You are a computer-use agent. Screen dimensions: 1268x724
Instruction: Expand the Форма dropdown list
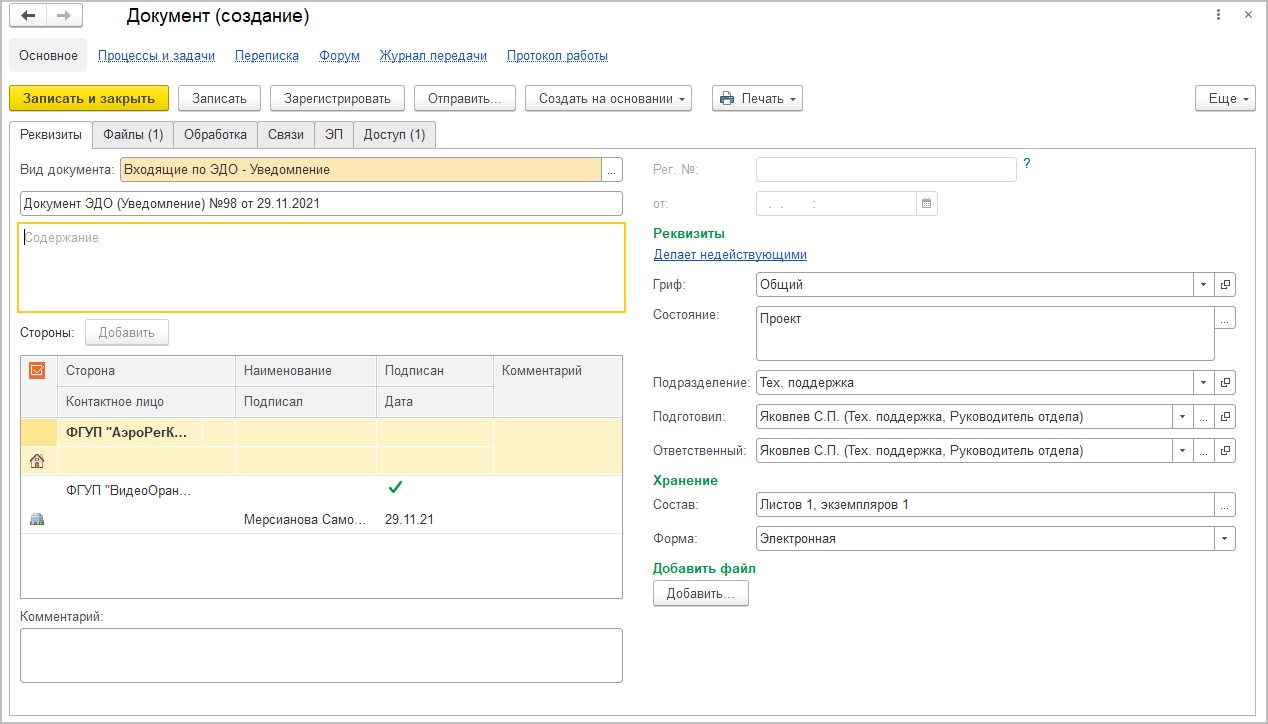pos(1225,539)
